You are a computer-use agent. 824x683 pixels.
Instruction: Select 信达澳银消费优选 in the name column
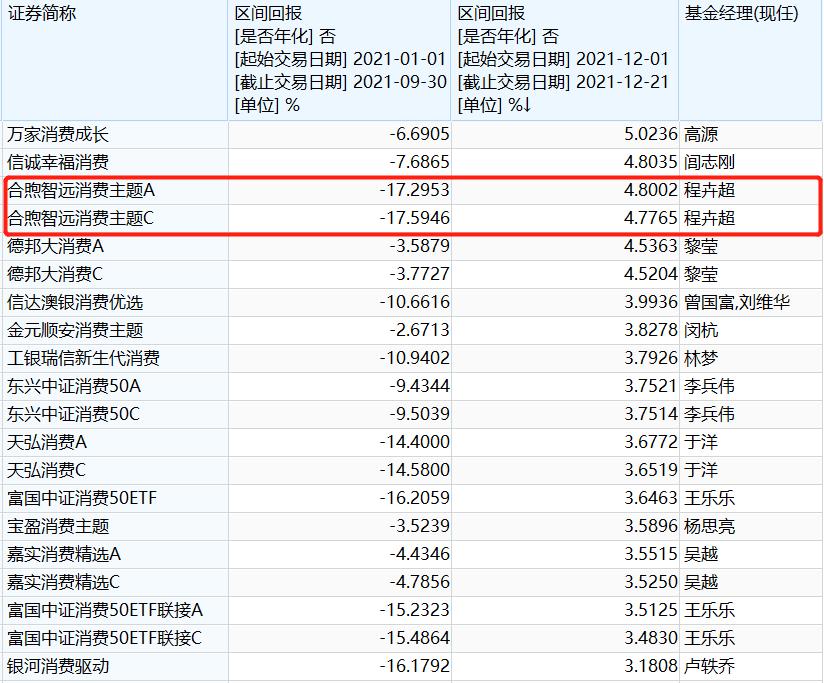(x=75, y=302)
